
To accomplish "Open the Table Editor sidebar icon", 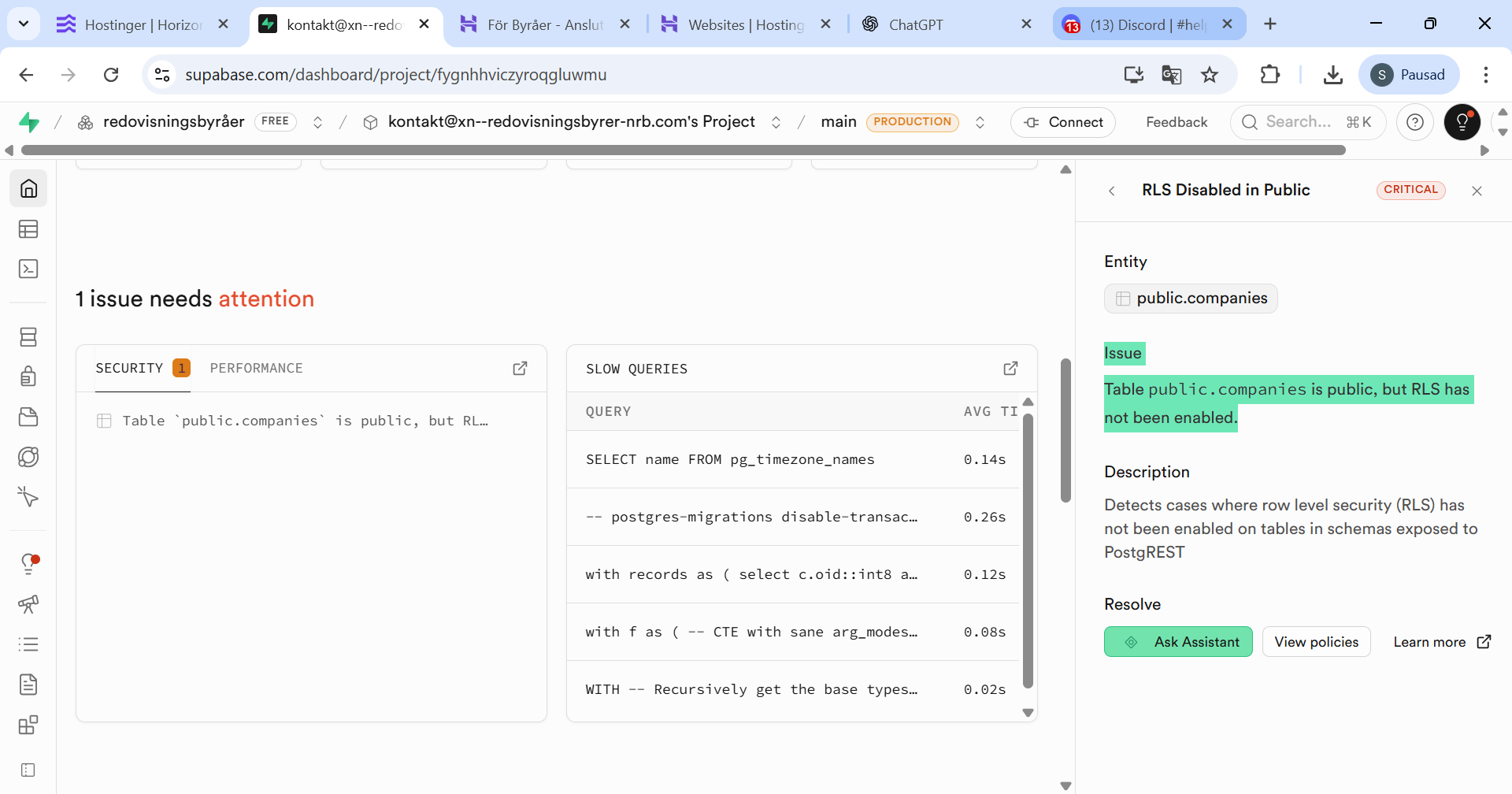I will 28,229.
